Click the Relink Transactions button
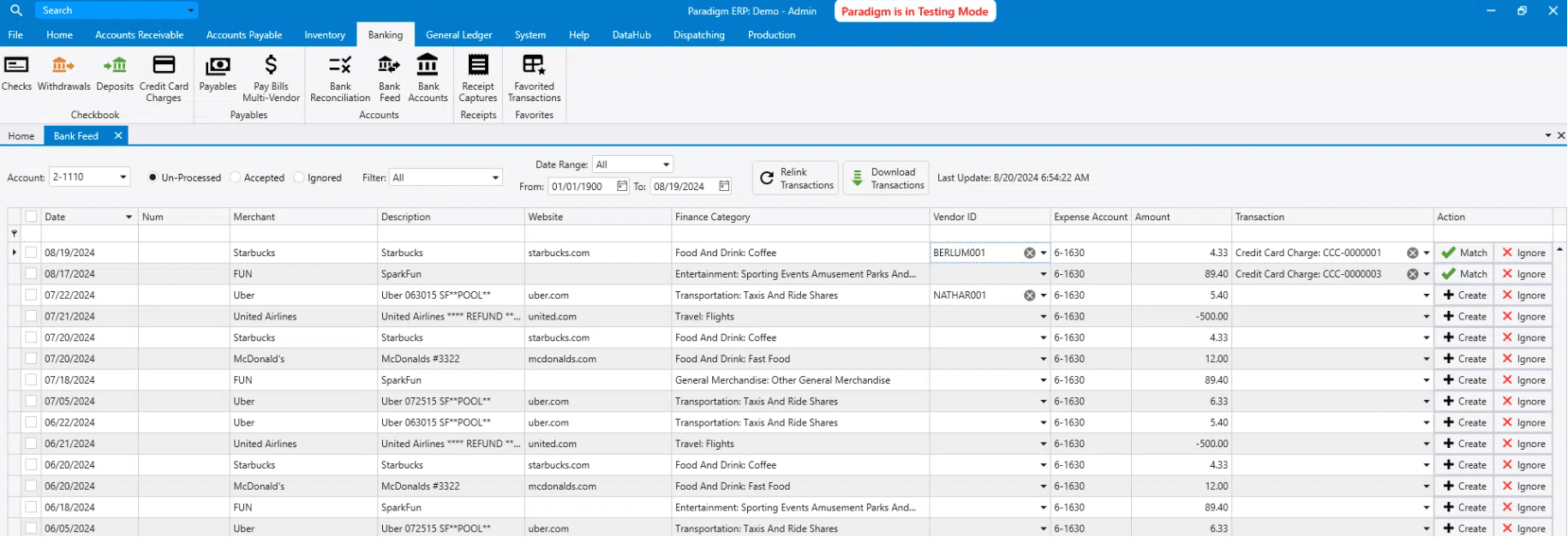Image resolution: width=1568 pixels, height=543 pixels. [796, 178]
